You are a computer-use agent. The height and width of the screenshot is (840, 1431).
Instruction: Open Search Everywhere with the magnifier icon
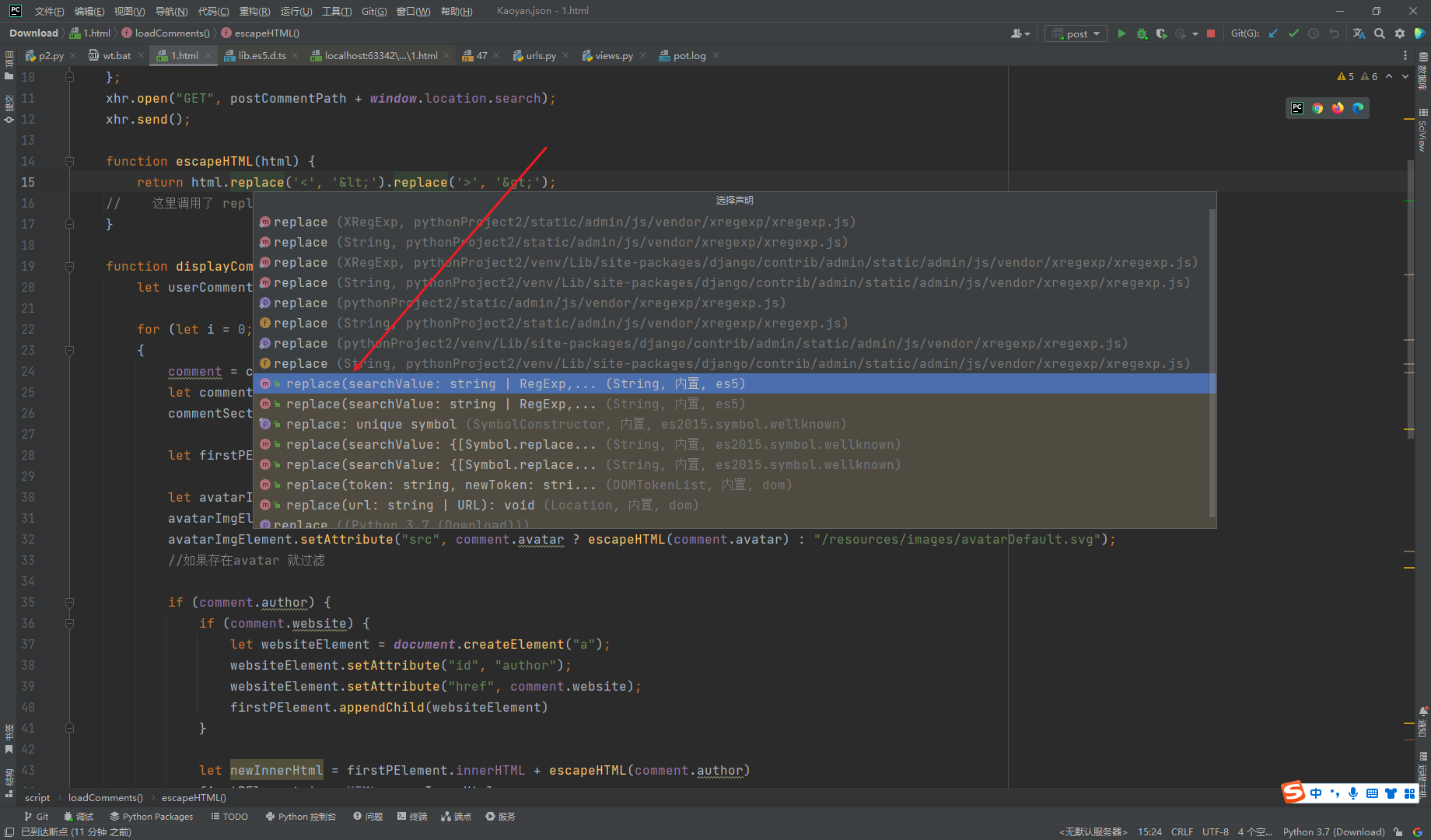pos(1379,33)
